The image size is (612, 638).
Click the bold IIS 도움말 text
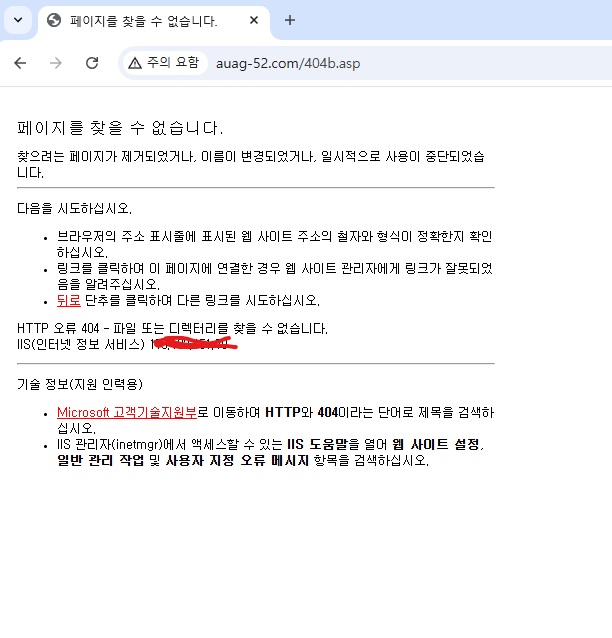coord(317,444)
